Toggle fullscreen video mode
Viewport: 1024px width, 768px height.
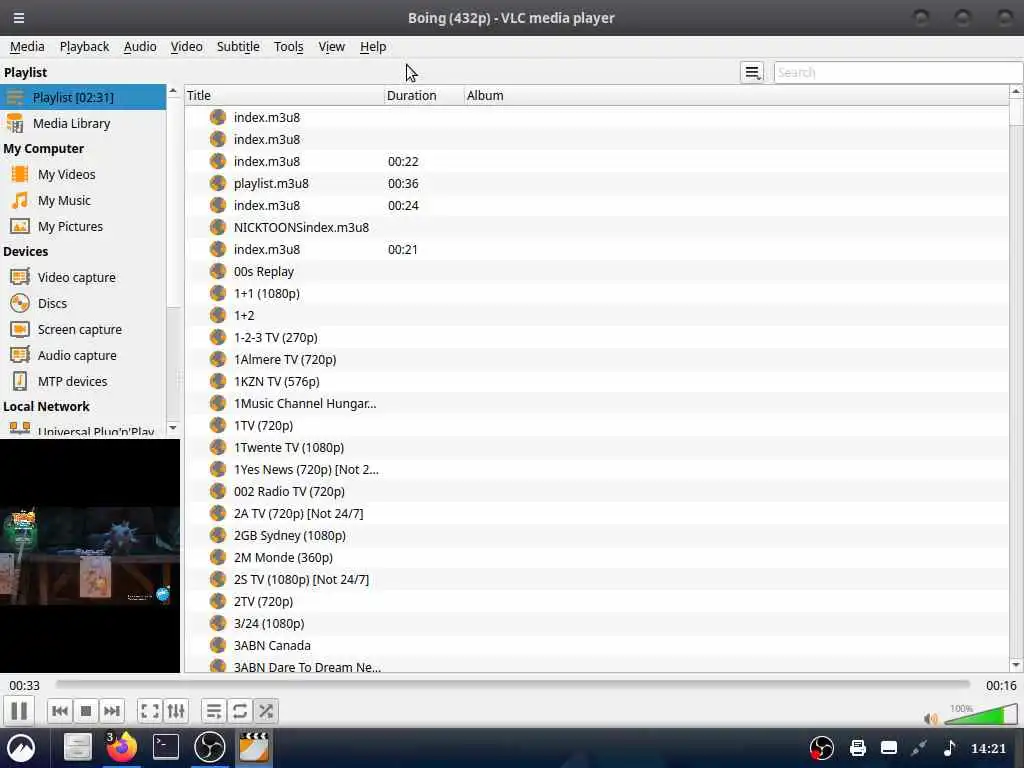click(150, 711)
